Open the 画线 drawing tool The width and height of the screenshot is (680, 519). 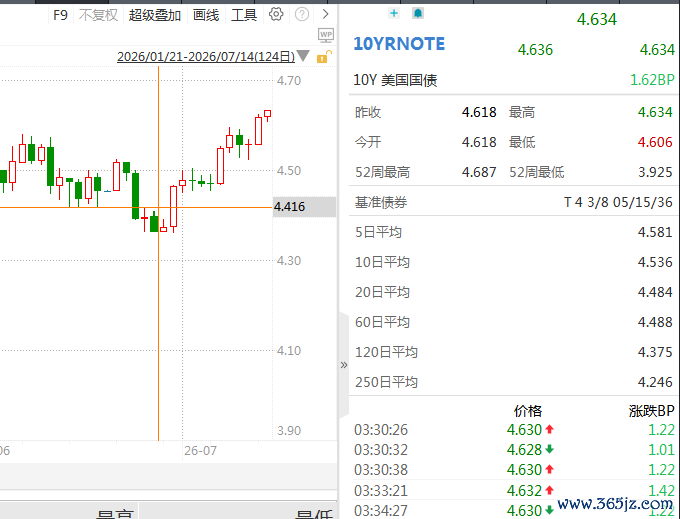point(206,15)
